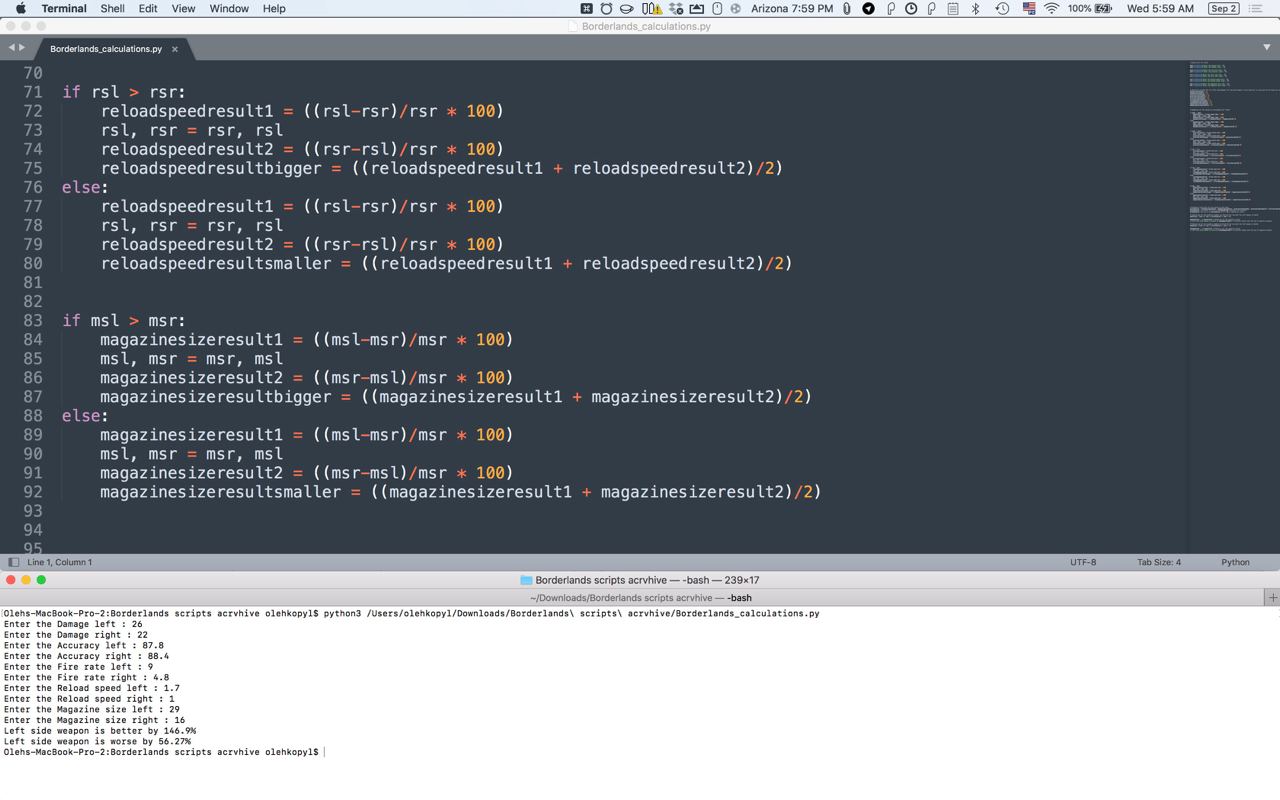
Task: Go to previous tab with left arrow
Action: coord(11,48)
